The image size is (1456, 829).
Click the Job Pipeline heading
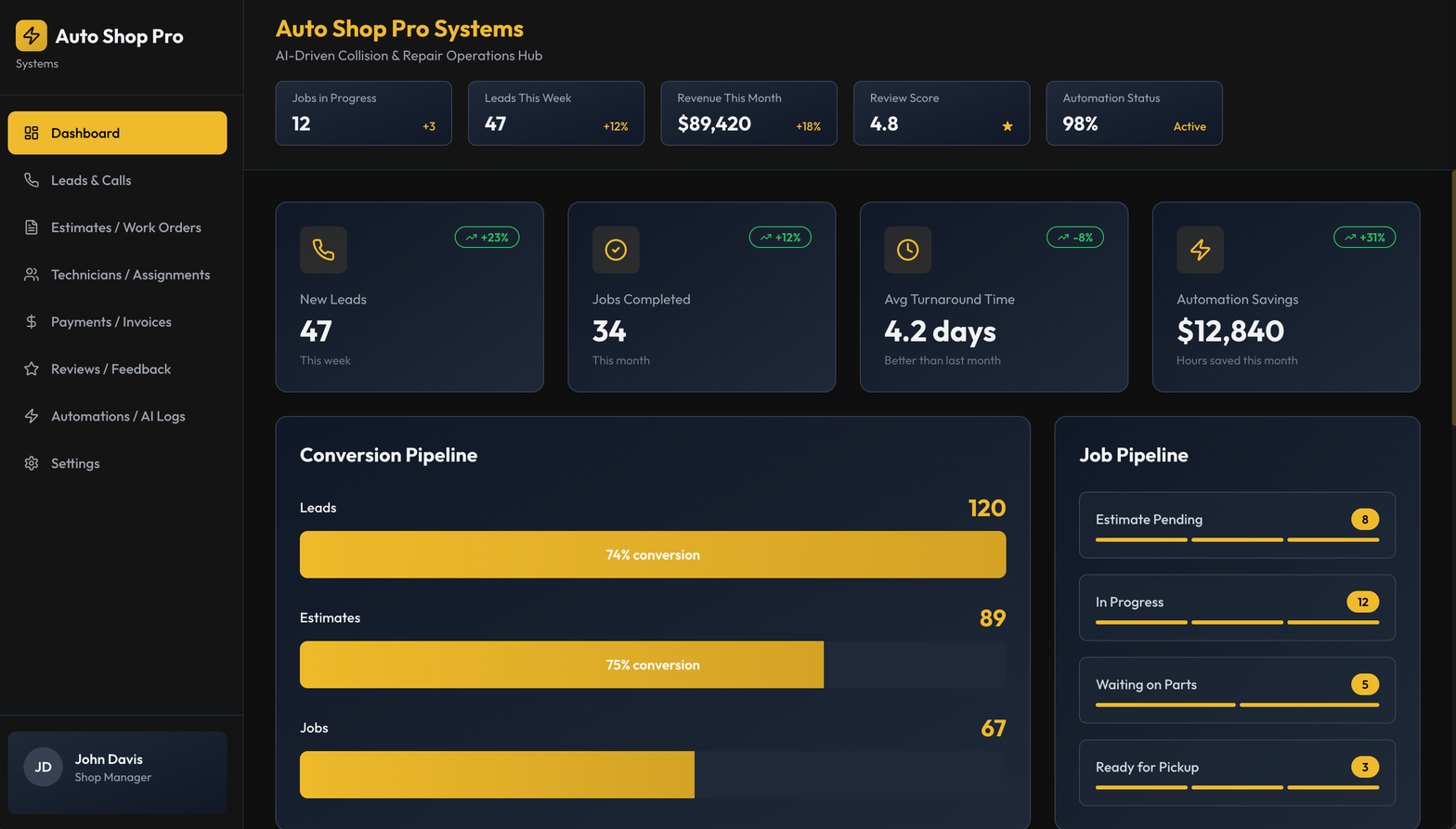click(x=1134, y=456)
